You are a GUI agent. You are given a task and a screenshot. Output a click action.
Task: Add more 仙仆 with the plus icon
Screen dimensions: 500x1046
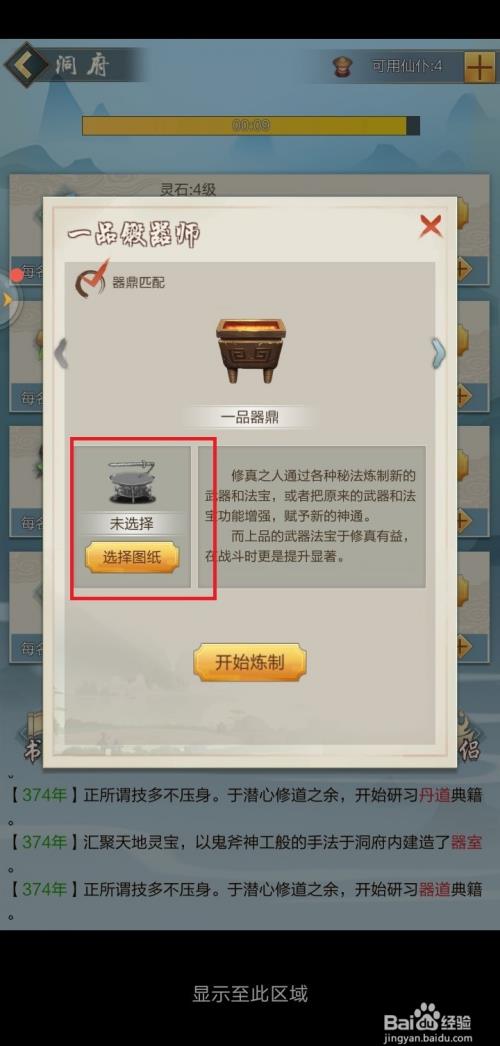tap(479, 67)
